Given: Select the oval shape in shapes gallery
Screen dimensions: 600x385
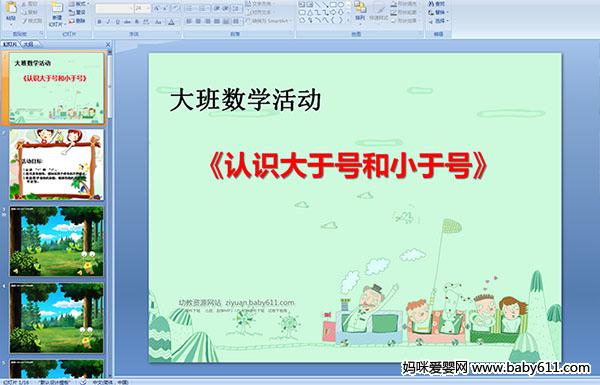Looking at the screenshot, I should tap(341, 5).
